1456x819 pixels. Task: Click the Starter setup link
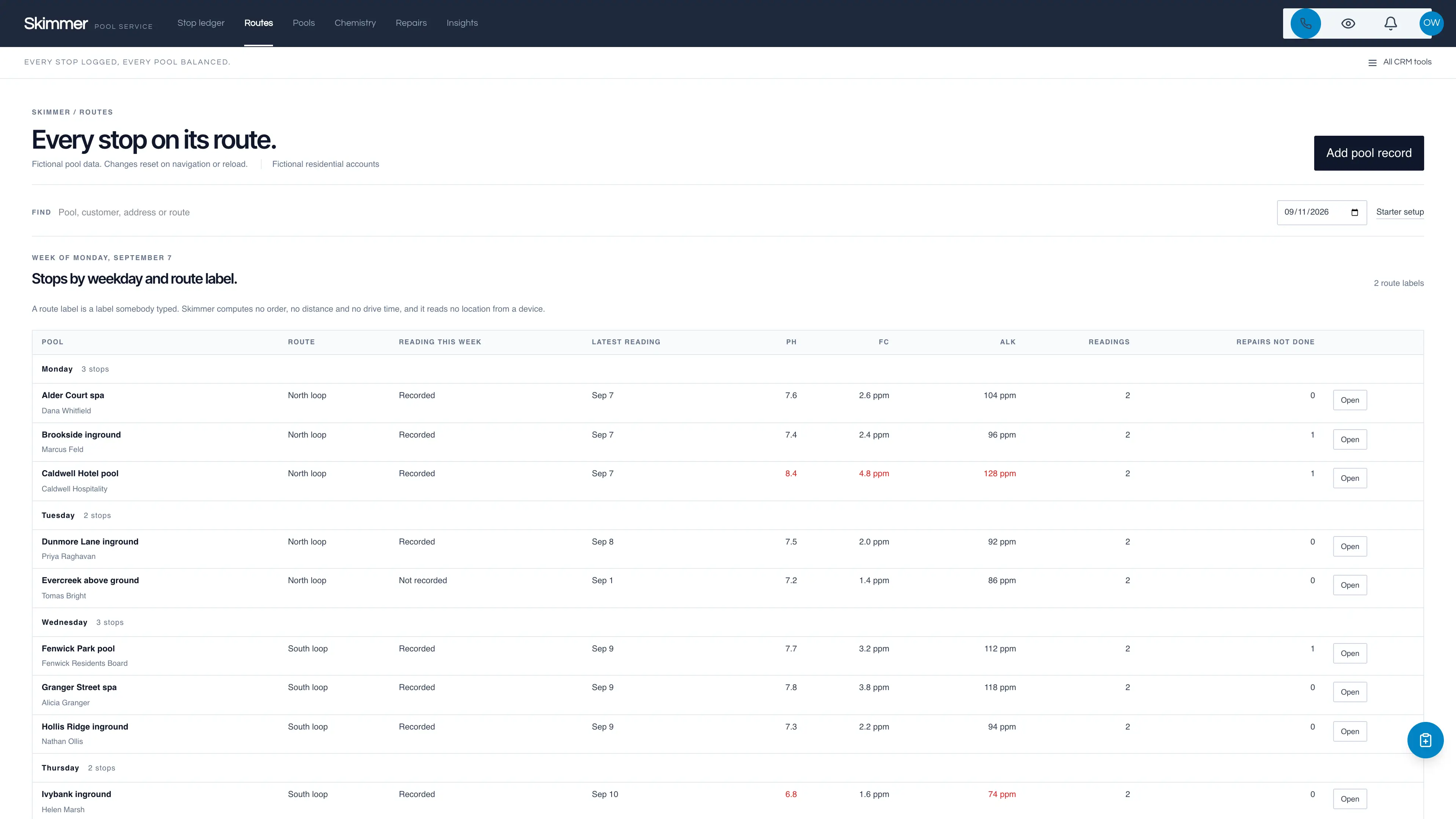pos(1400,212)
